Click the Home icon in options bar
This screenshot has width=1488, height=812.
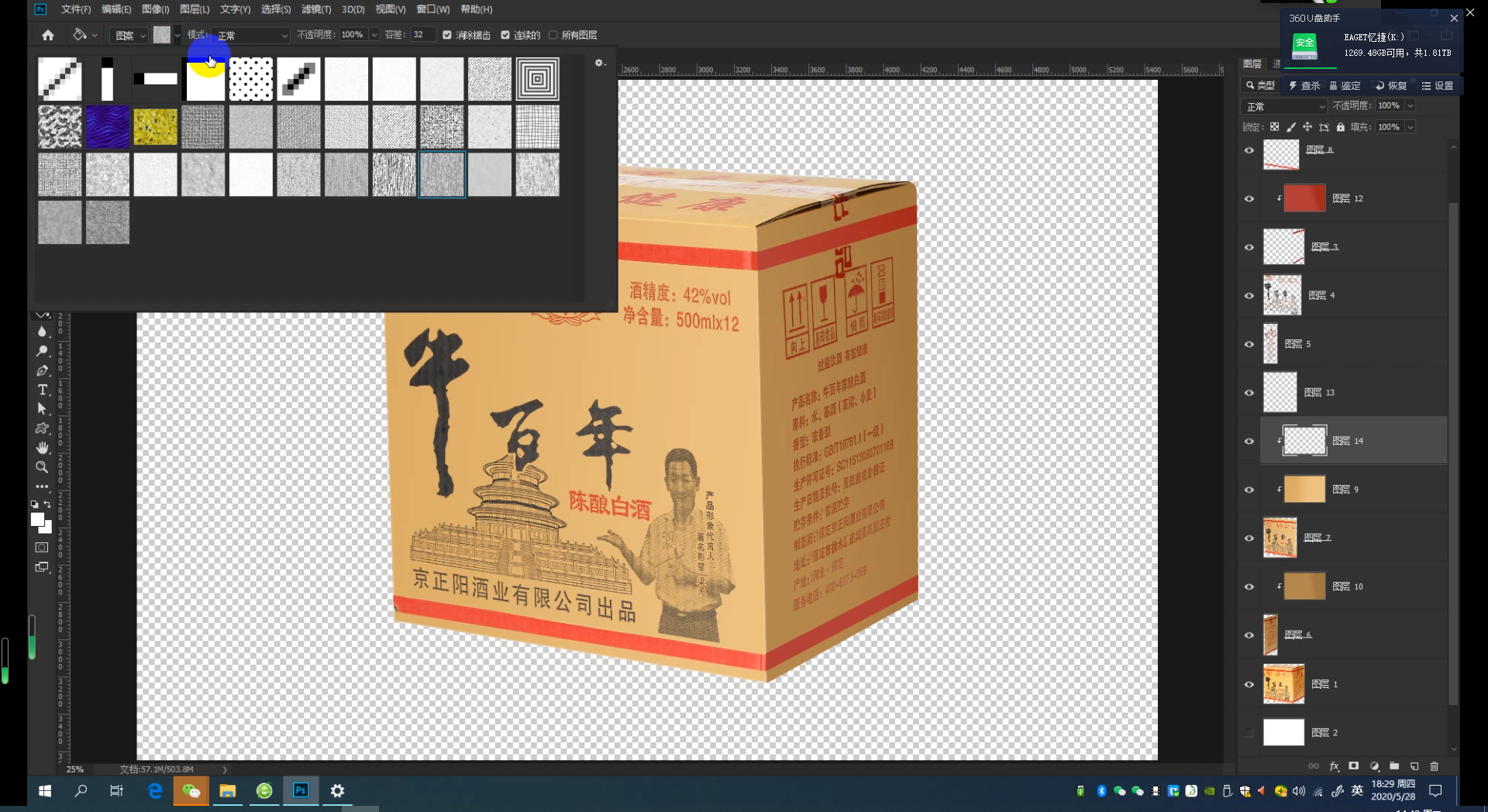tap(48, 35)
